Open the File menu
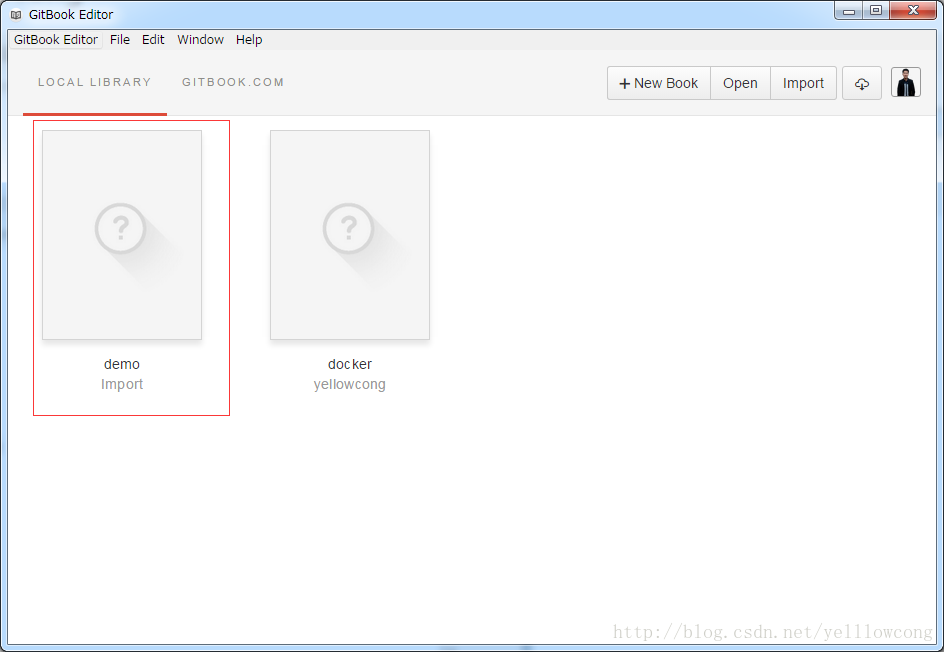 point(120,40)
